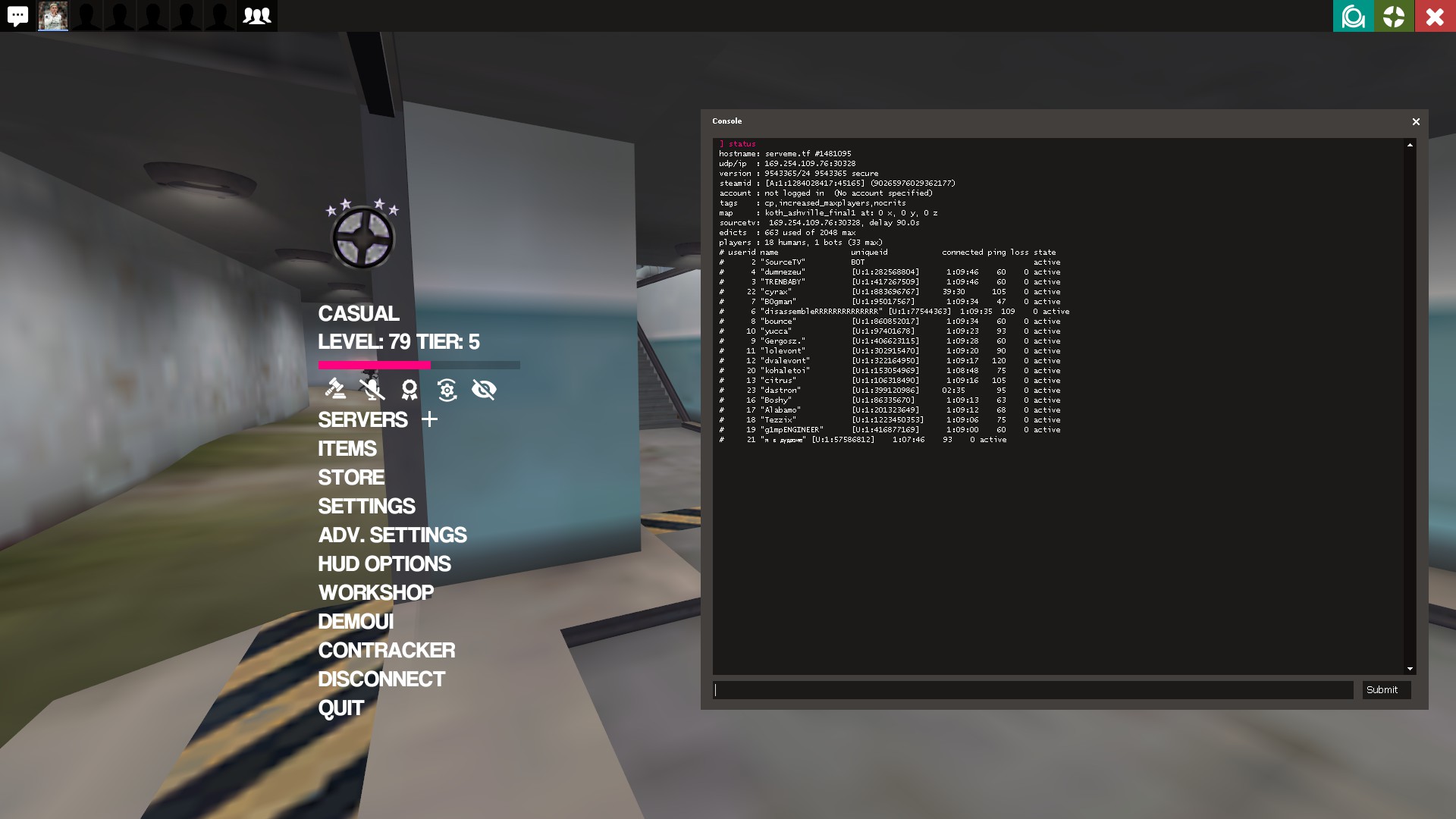Click the 'kohaletoi' player row
The height and width of the screenshot is (819, 1456).
890,370
